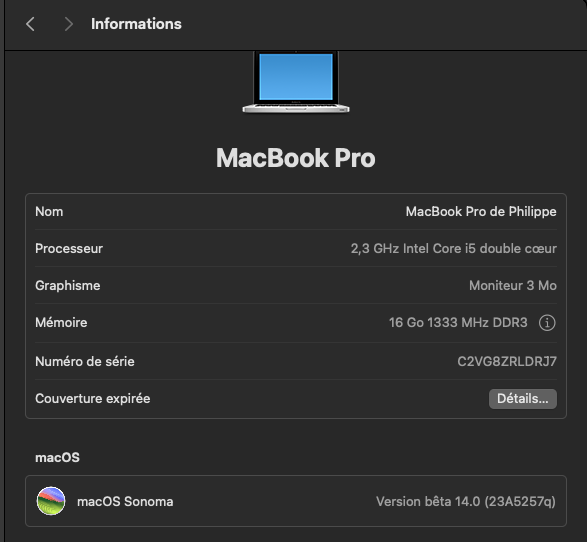
Task: Click the macOS section heading
Action: (57, 457)
